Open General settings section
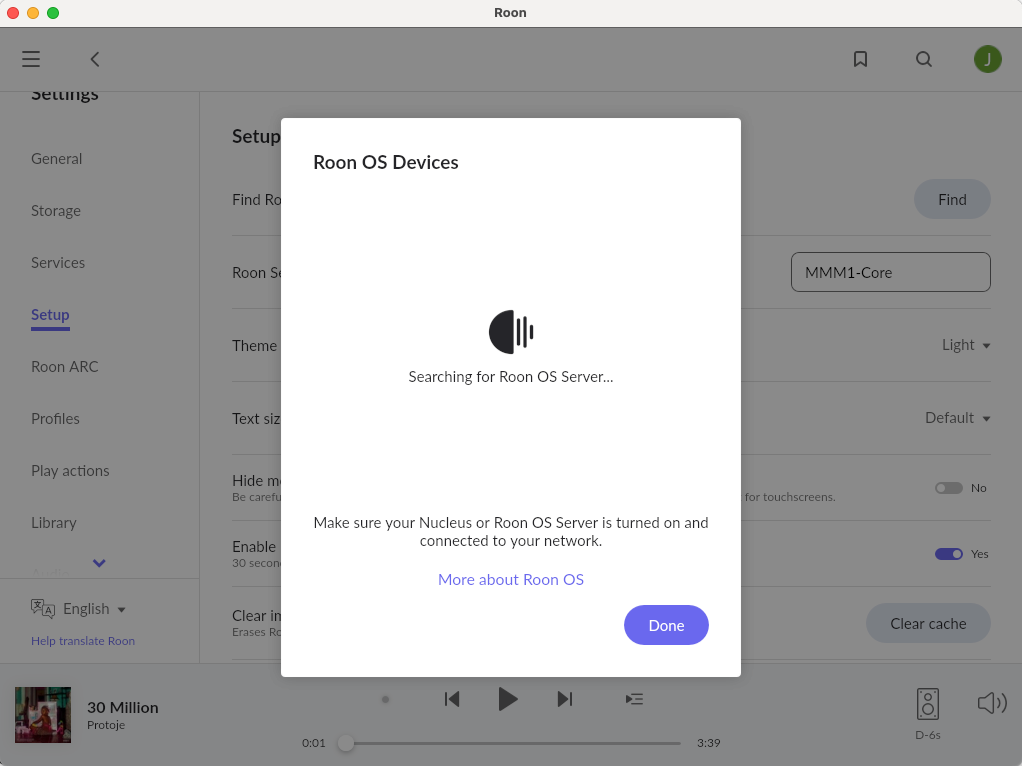 point(57,158)
